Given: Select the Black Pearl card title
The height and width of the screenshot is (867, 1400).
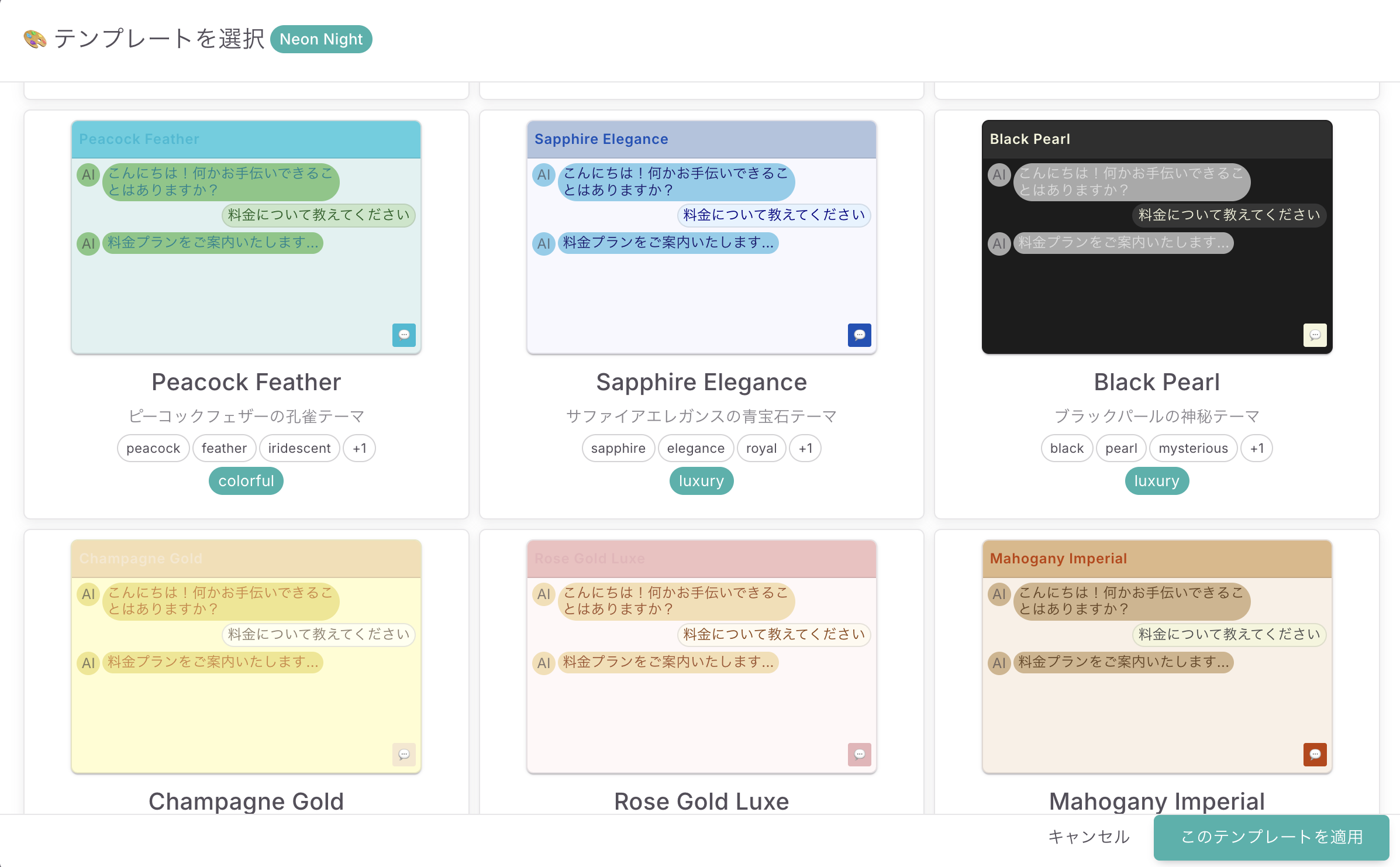Looking at the screenshot, I should pos(1157,382).
